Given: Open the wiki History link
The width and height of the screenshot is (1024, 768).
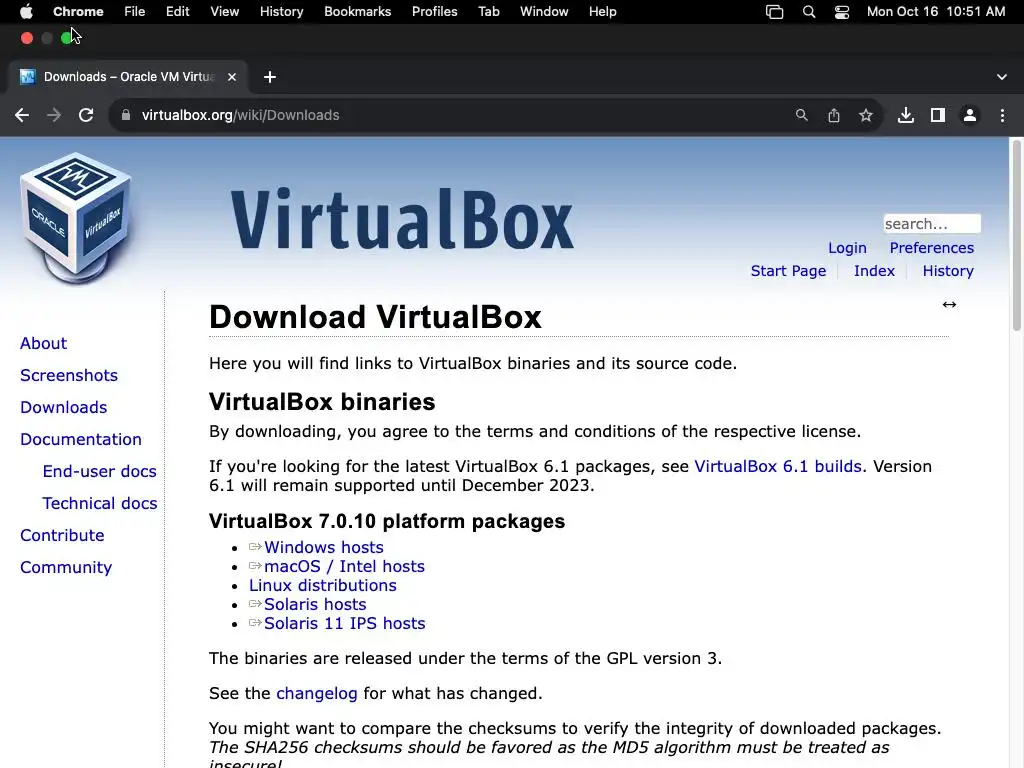Looking at the screenshot, I should 948,271.
